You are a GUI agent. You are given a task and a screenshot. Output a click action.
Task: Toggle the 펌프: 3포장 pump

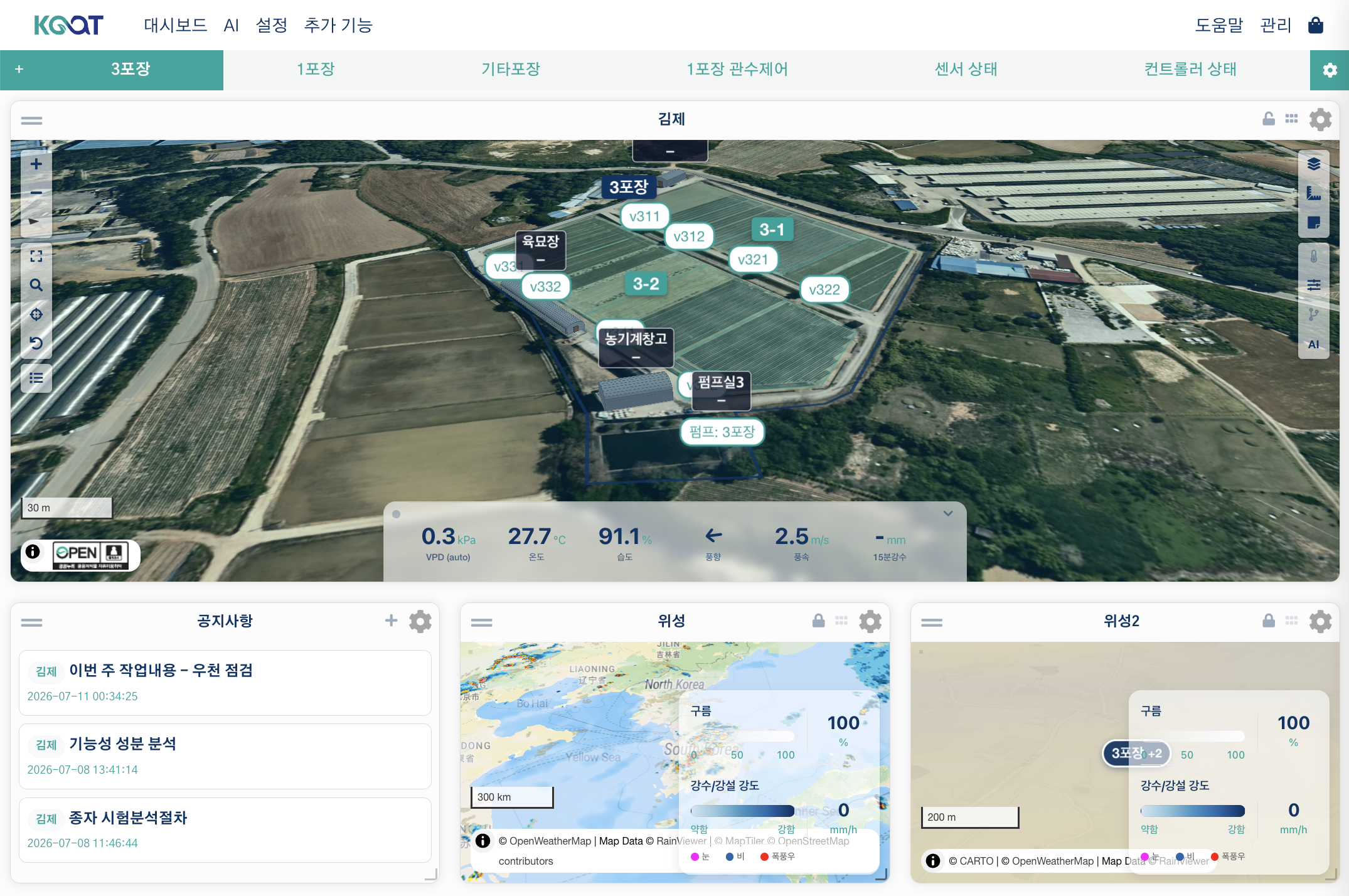pos(722,432)
